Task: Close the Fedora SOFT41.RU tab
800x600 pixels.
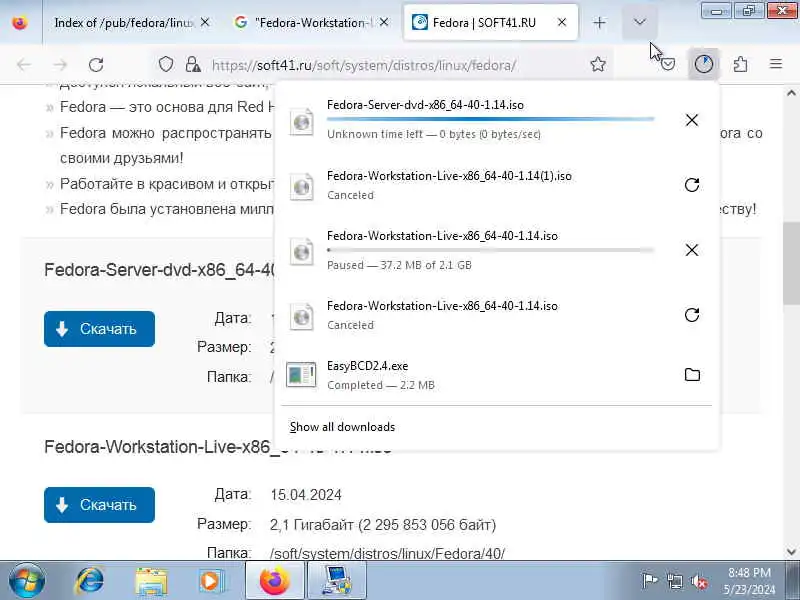Action: (x=562, y=22)
